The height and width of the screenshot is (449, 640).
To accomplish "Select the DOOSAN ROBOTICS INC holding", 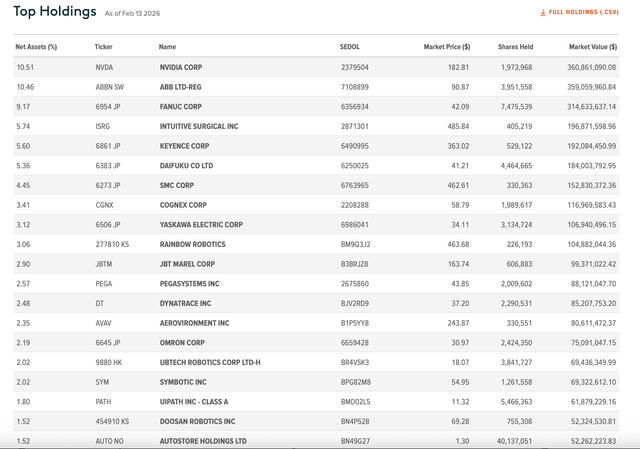I will point(198,421).
